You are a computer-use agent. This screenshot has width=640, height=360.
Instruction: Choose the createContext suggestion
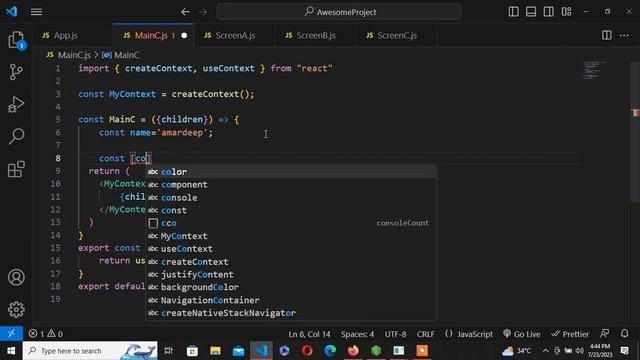pyautogui.click(x=291, y=262)
